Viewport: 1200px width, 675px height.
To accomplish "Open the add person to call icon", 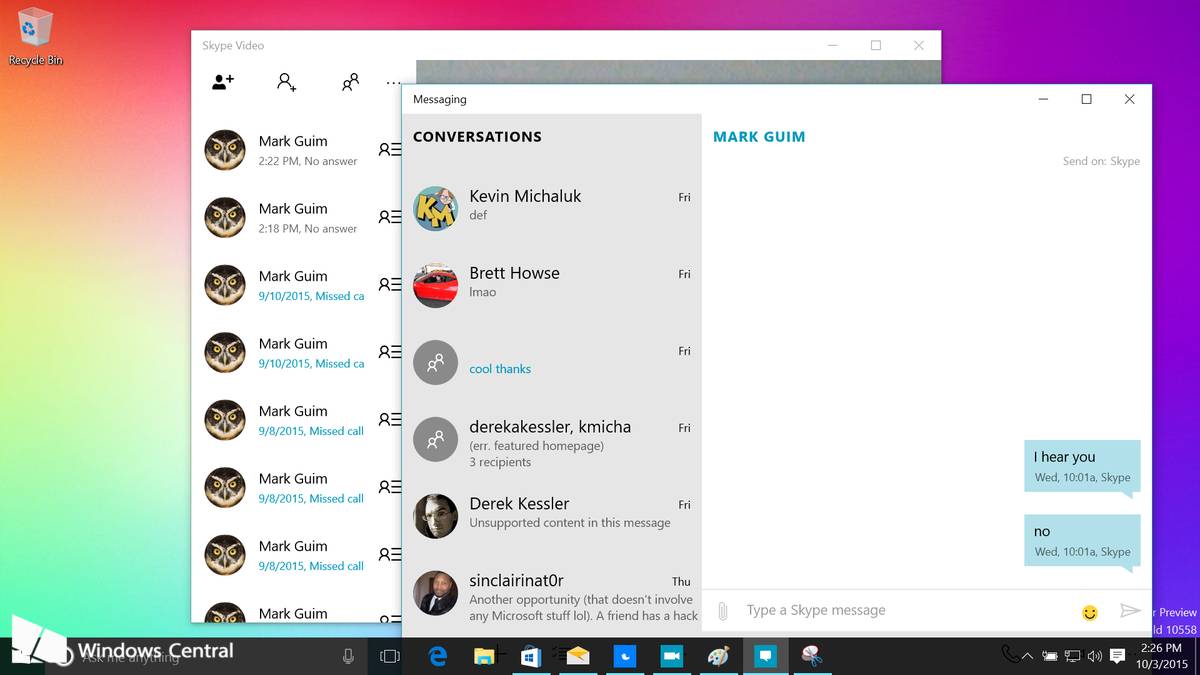I will pos(286,83).
